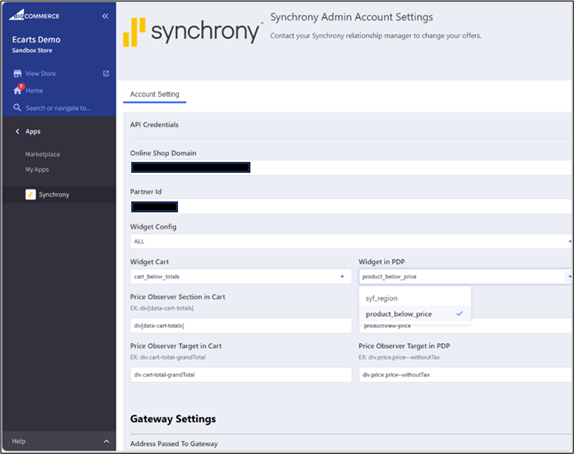Open the Widget Config dropdown
Image resolution: width=574 pixels, height=454 pixels.
point(351,241)
